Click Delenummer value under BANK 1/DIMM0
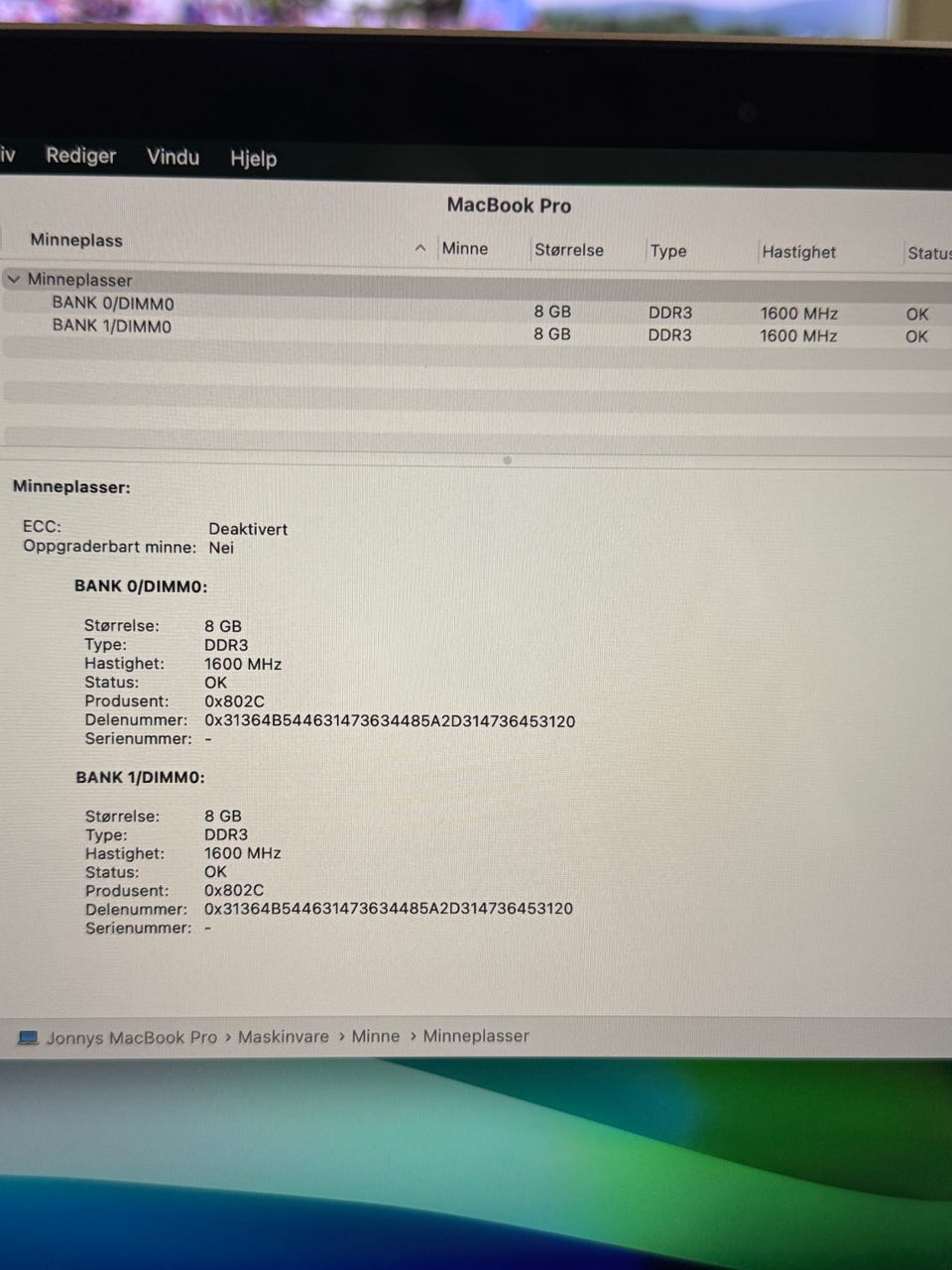Image resolution: width=952 pixels, height=1270 pixels. (x=389, y=909)
